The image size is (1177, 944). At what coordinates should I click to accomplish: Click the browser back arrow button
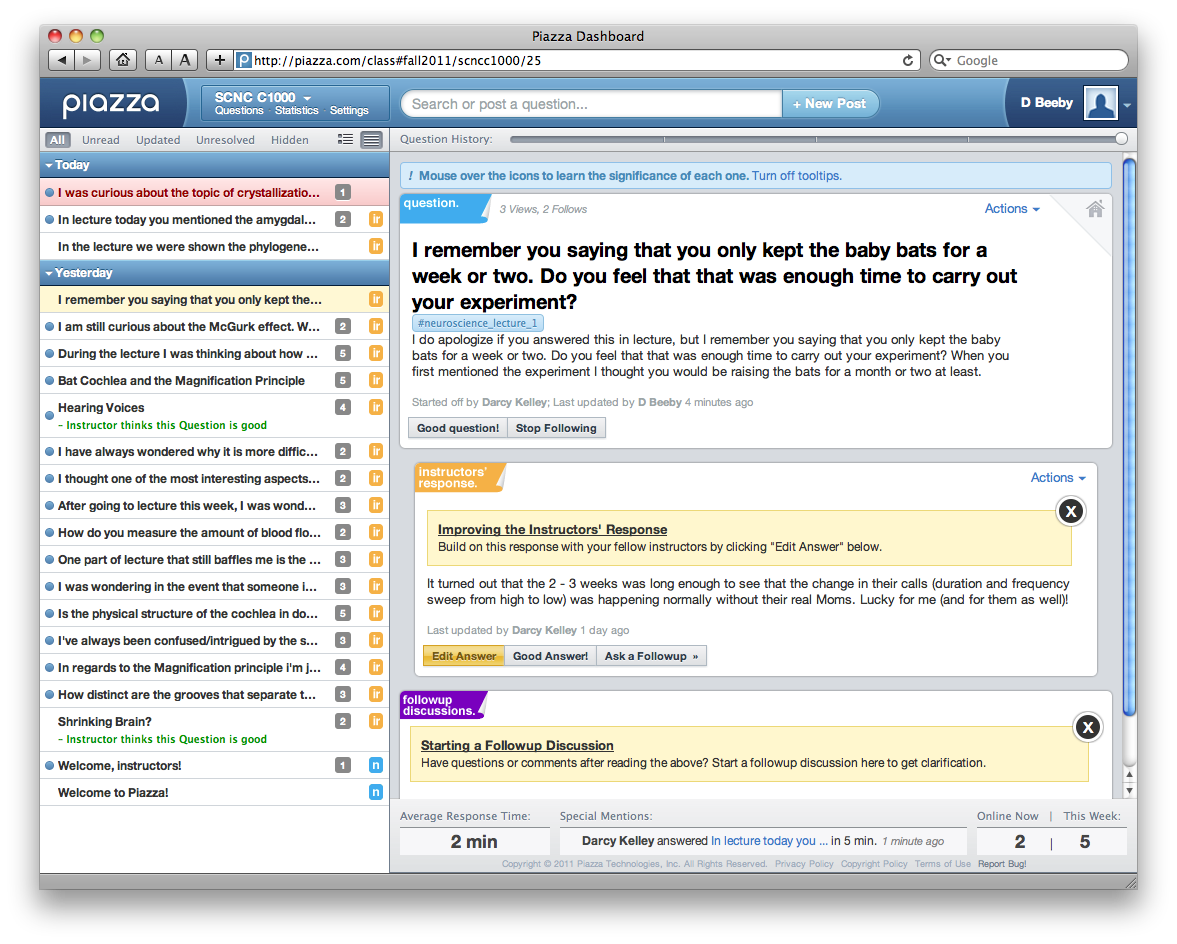point(62,60)
